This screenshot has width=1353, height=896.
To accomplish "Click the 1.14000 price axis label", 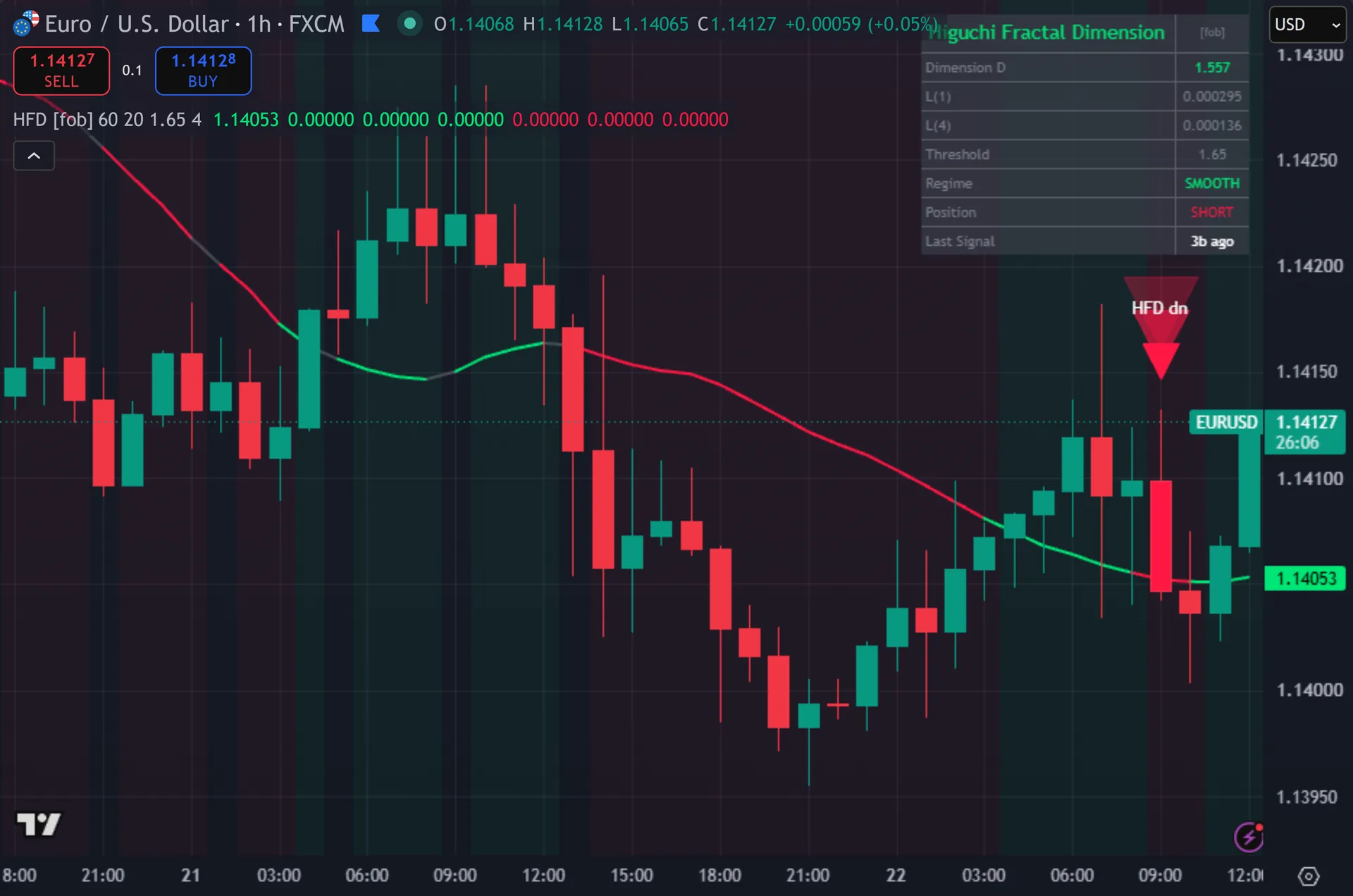I will pos(1310,690).
